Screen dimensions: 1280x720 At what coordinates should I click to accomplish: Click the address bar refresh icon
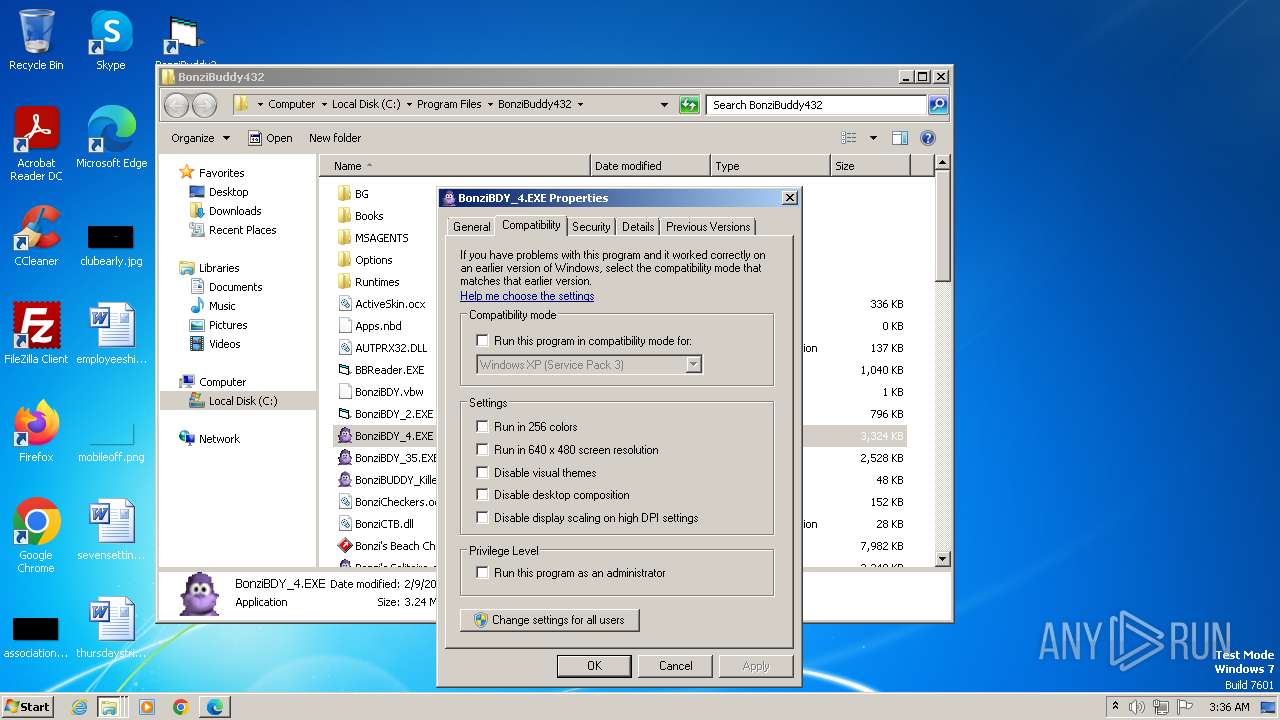click(689, 104)
